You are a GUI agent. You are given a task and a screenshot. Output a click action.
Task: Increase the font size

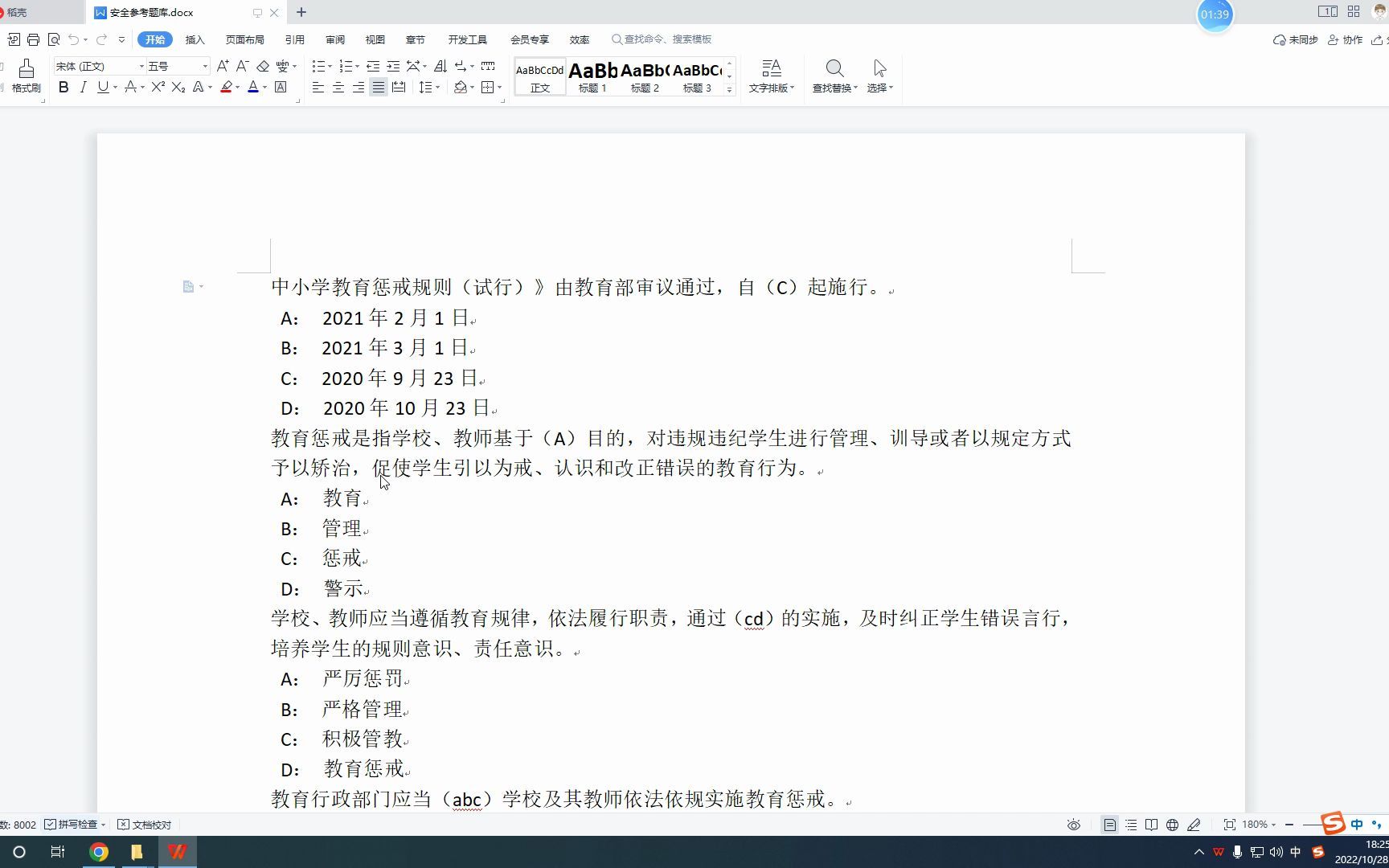(223, 66)
